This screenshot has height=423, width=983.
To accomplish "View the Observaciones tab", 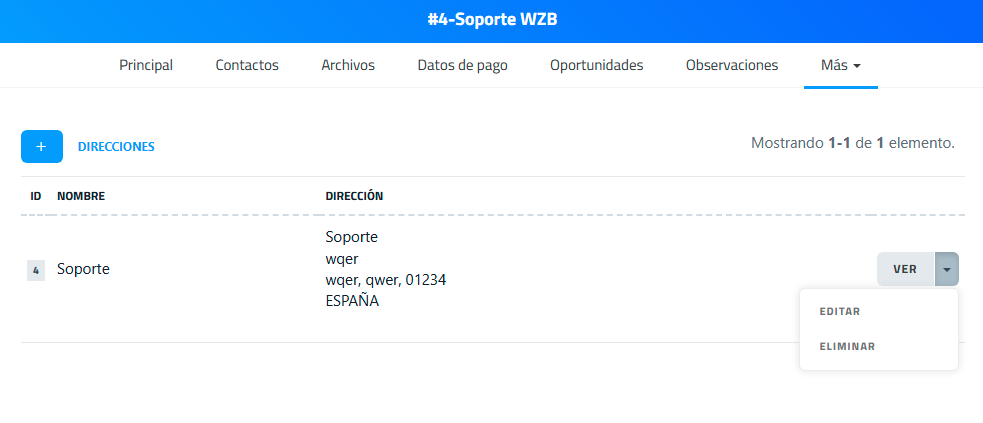I will [731, 65].
